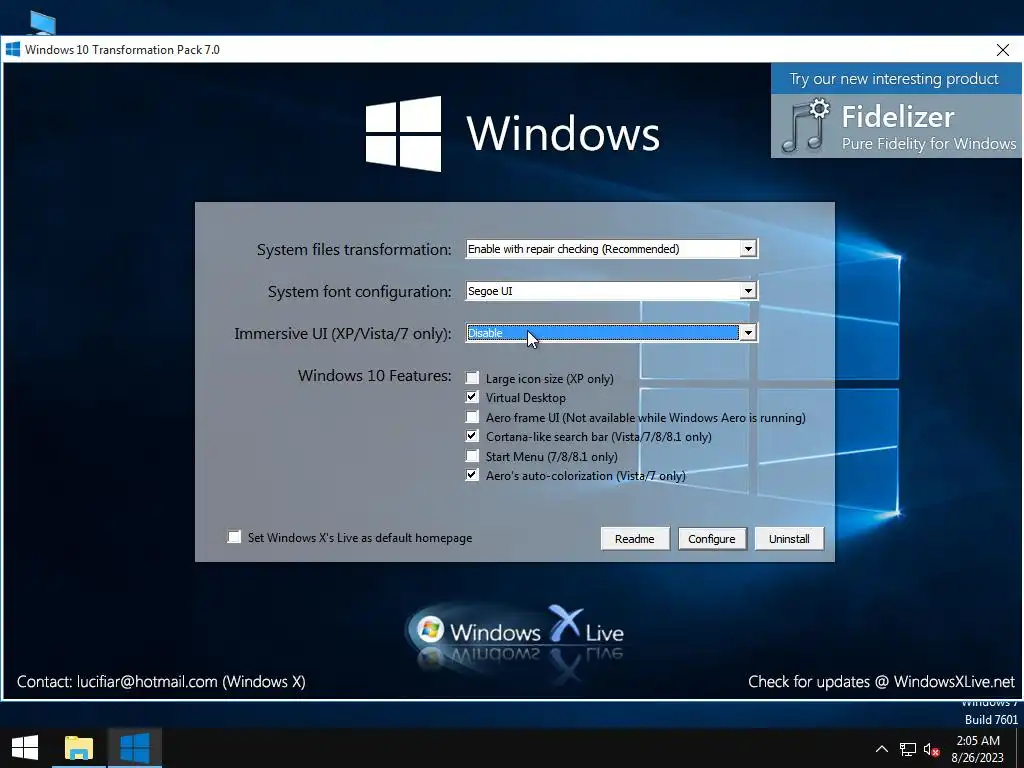Click 'Try our new interesting product' banner
1024x768 pixels.
click(894, 79)
